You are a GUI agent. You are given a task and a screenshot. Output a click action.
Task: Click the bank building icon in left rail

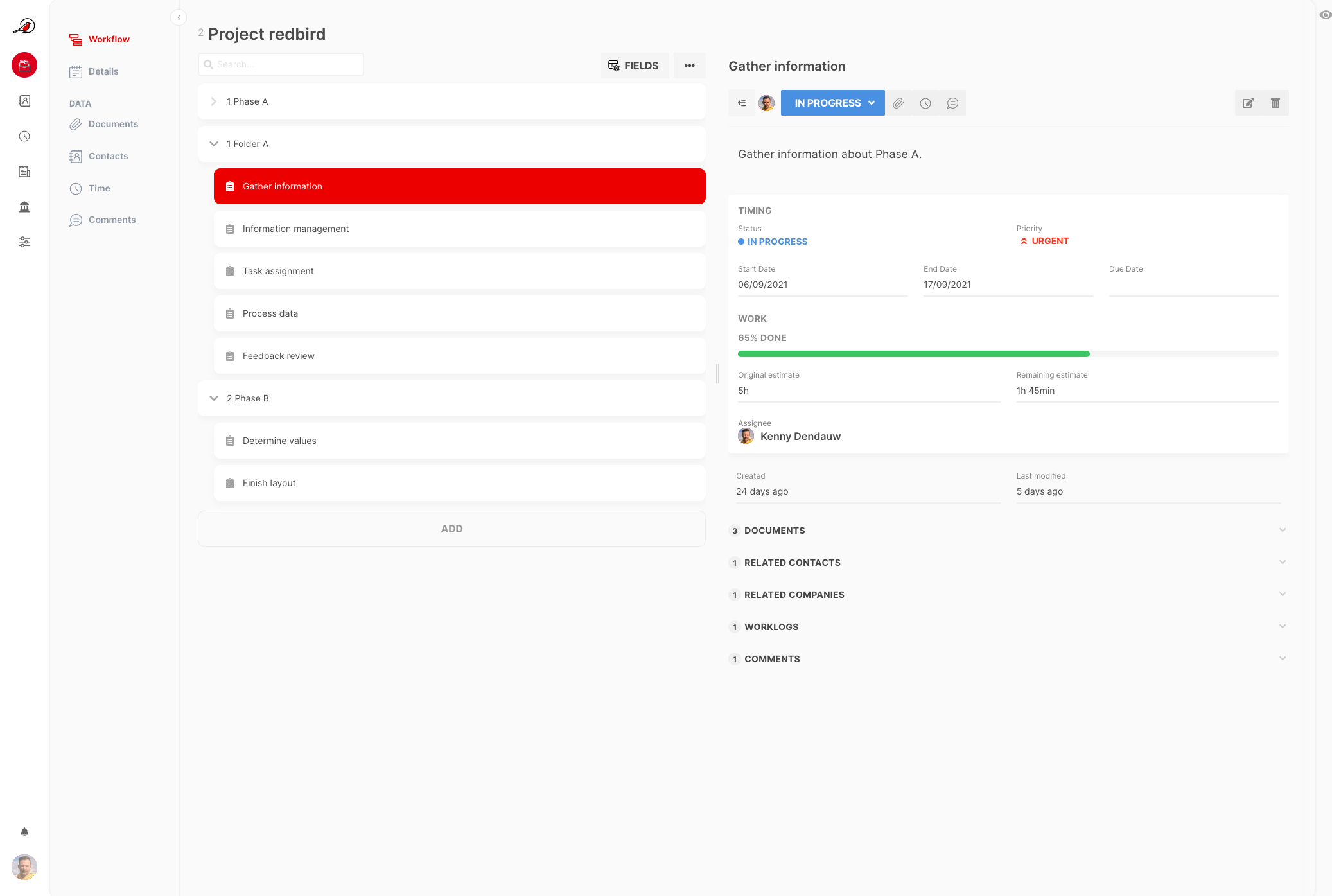point(24,207)
